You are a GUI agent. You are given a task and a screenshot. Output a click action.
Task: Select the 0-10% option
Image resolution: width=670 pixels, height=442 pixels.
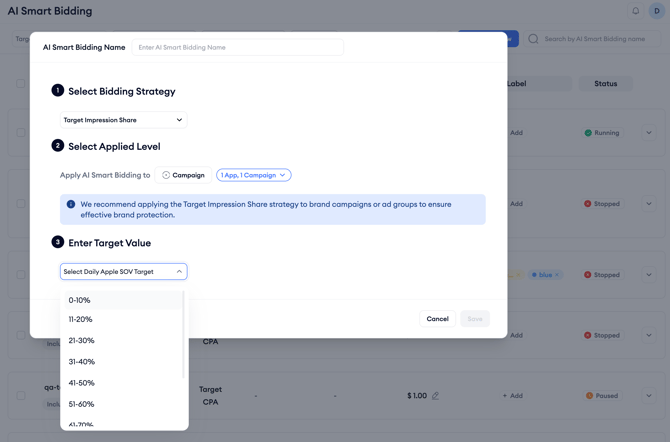[x=123, y=300]
